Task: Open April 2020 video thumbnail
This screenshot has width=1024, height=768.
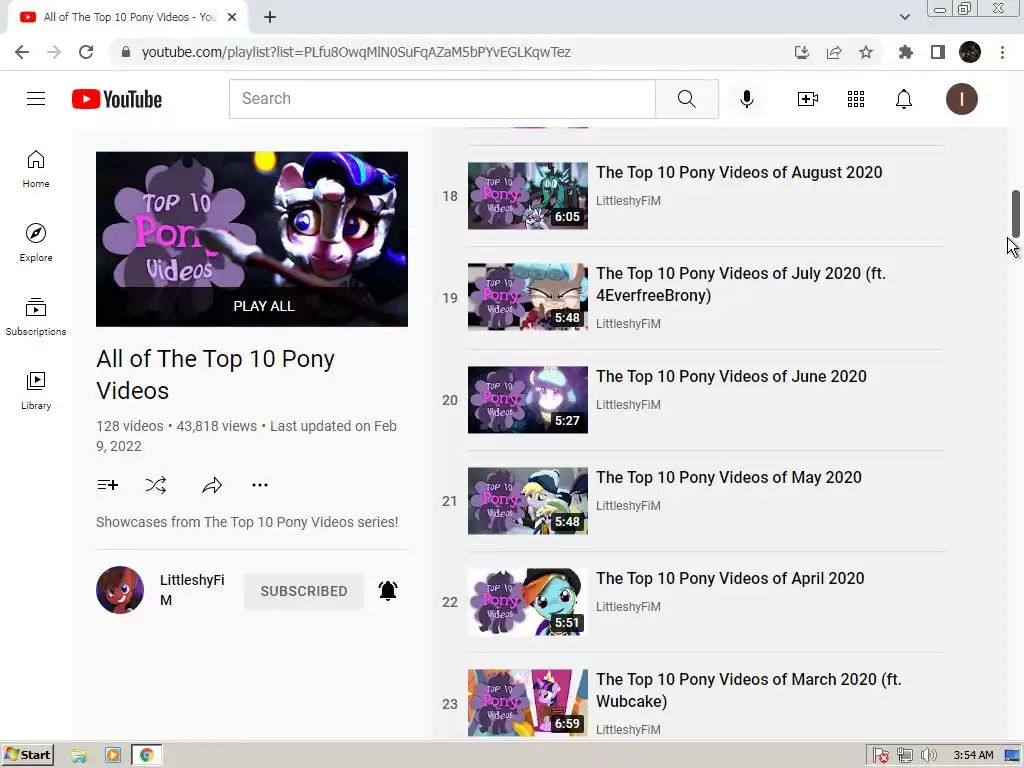Action: tap(528, 602)
